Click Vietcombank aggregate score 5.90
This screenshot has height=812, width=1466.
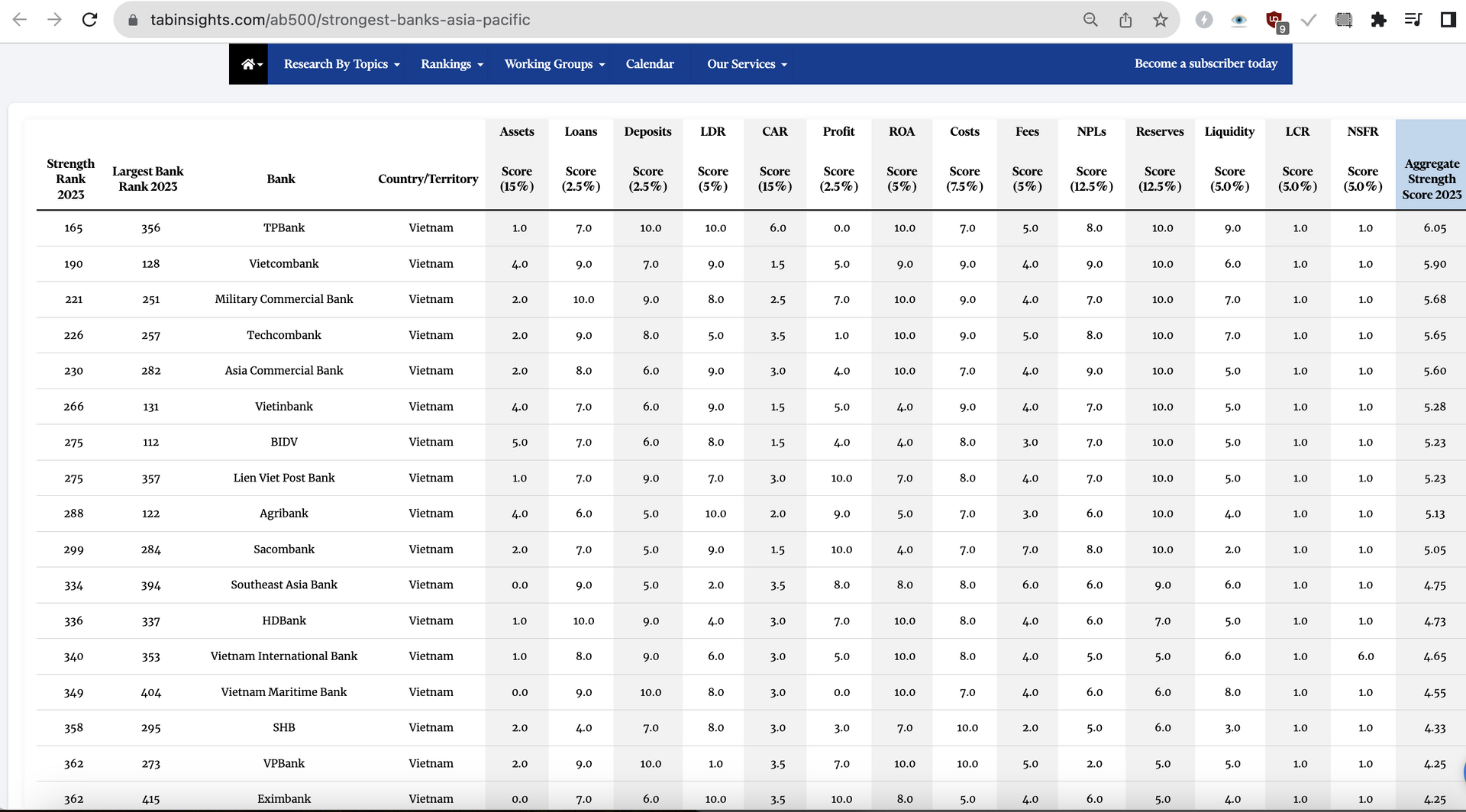coord(1435,263)
